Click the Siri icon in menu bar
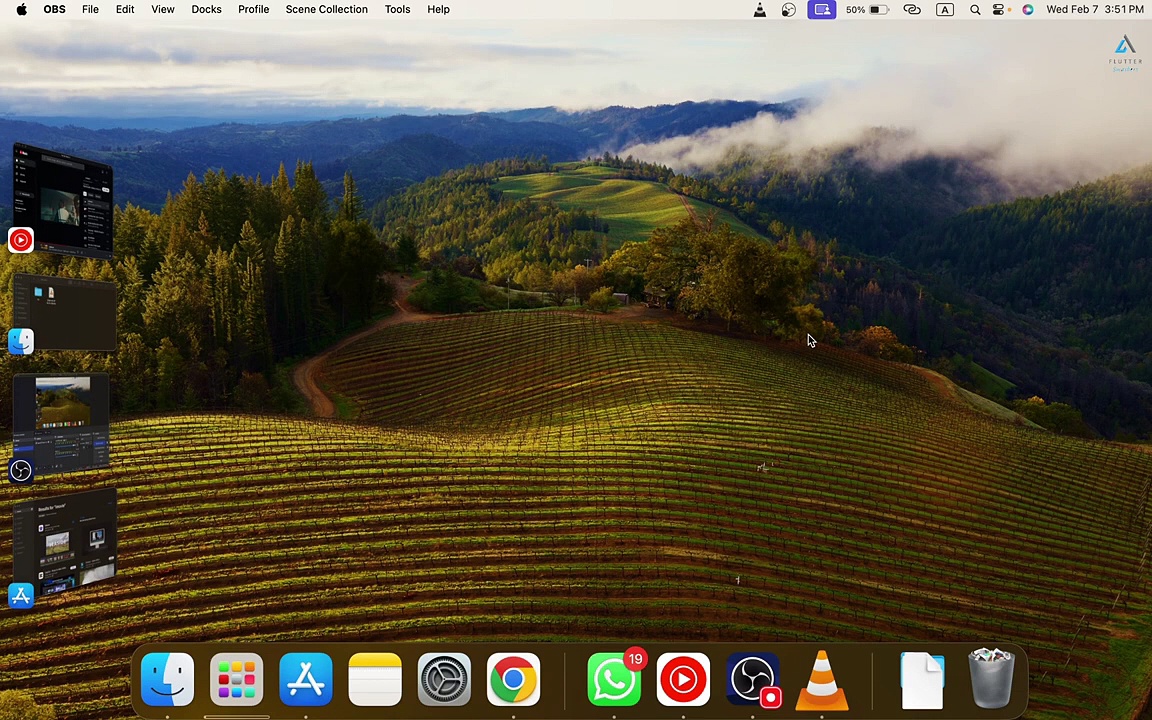Screen dimensions: 1152x720 pos(1027,10)
